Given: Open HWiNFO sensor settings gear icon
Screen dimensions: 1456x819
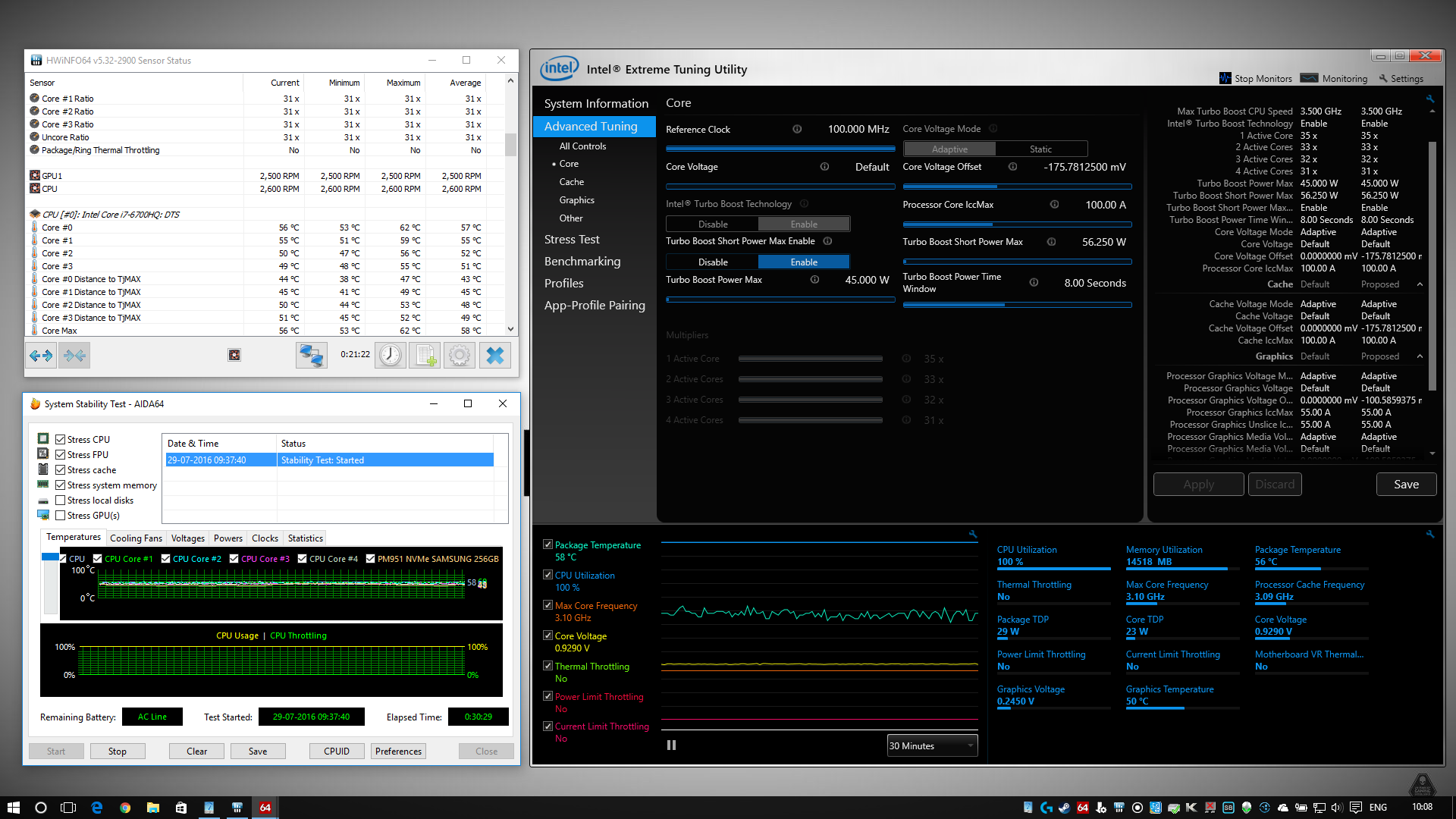Looking at the screenshot, I should [x=460, y=356].
